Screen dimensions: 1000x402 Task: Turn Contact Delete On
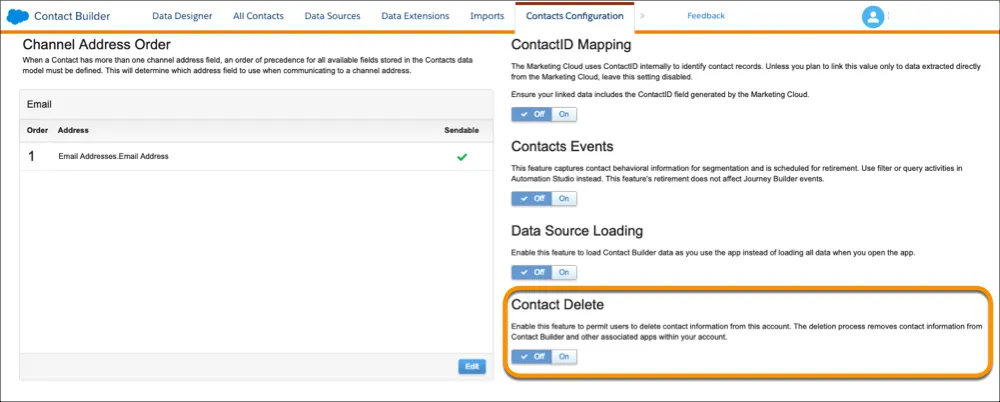coord(564,357)
